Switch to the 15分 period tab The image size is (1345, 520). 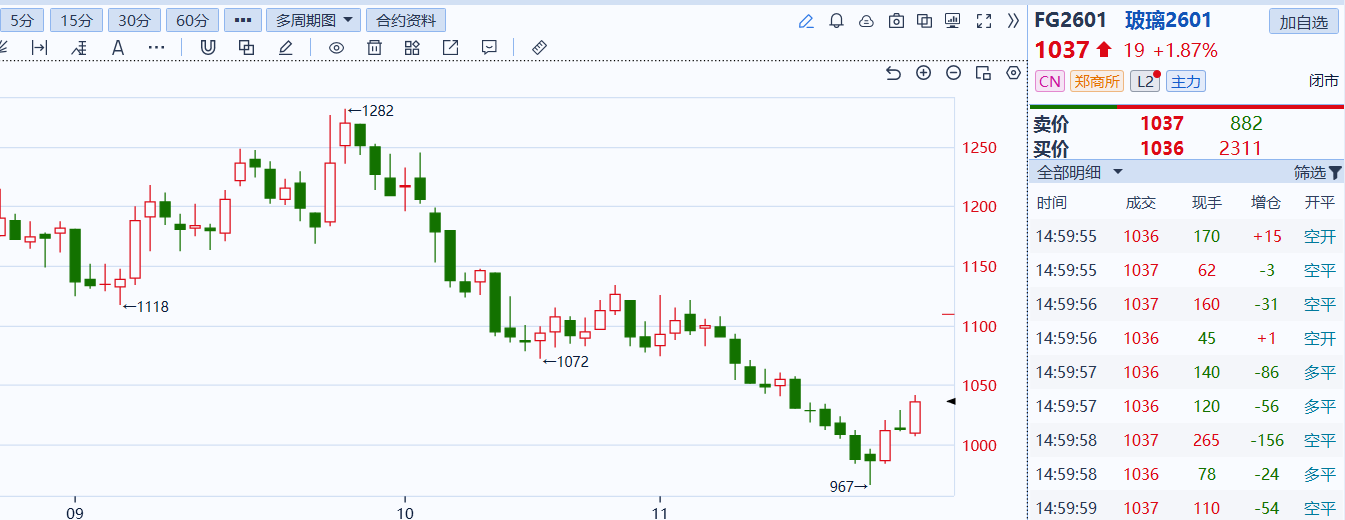coord(76,20)
